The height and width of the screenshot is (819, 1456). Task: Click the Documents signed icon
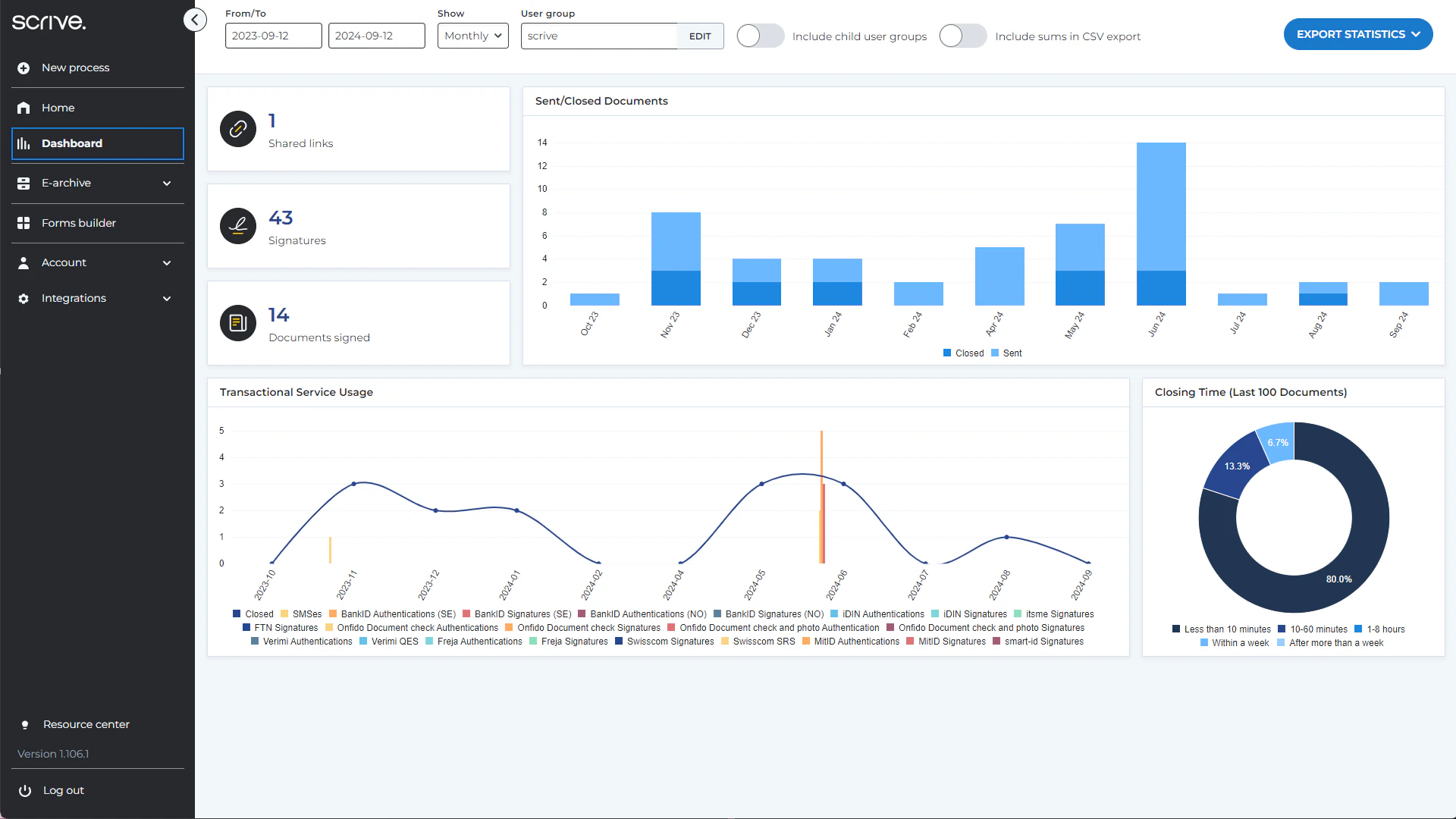pos(238,323)
